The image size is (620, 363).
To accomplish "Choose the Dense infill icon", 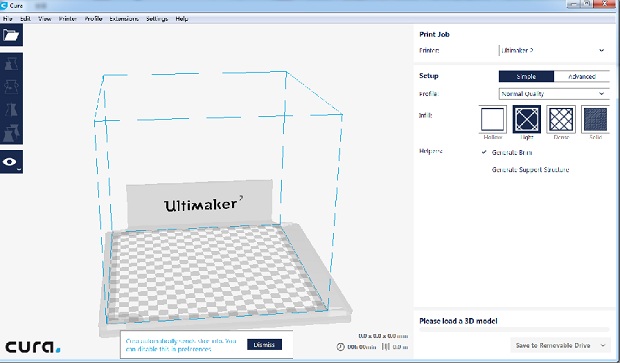I will [x=561, y=119].
